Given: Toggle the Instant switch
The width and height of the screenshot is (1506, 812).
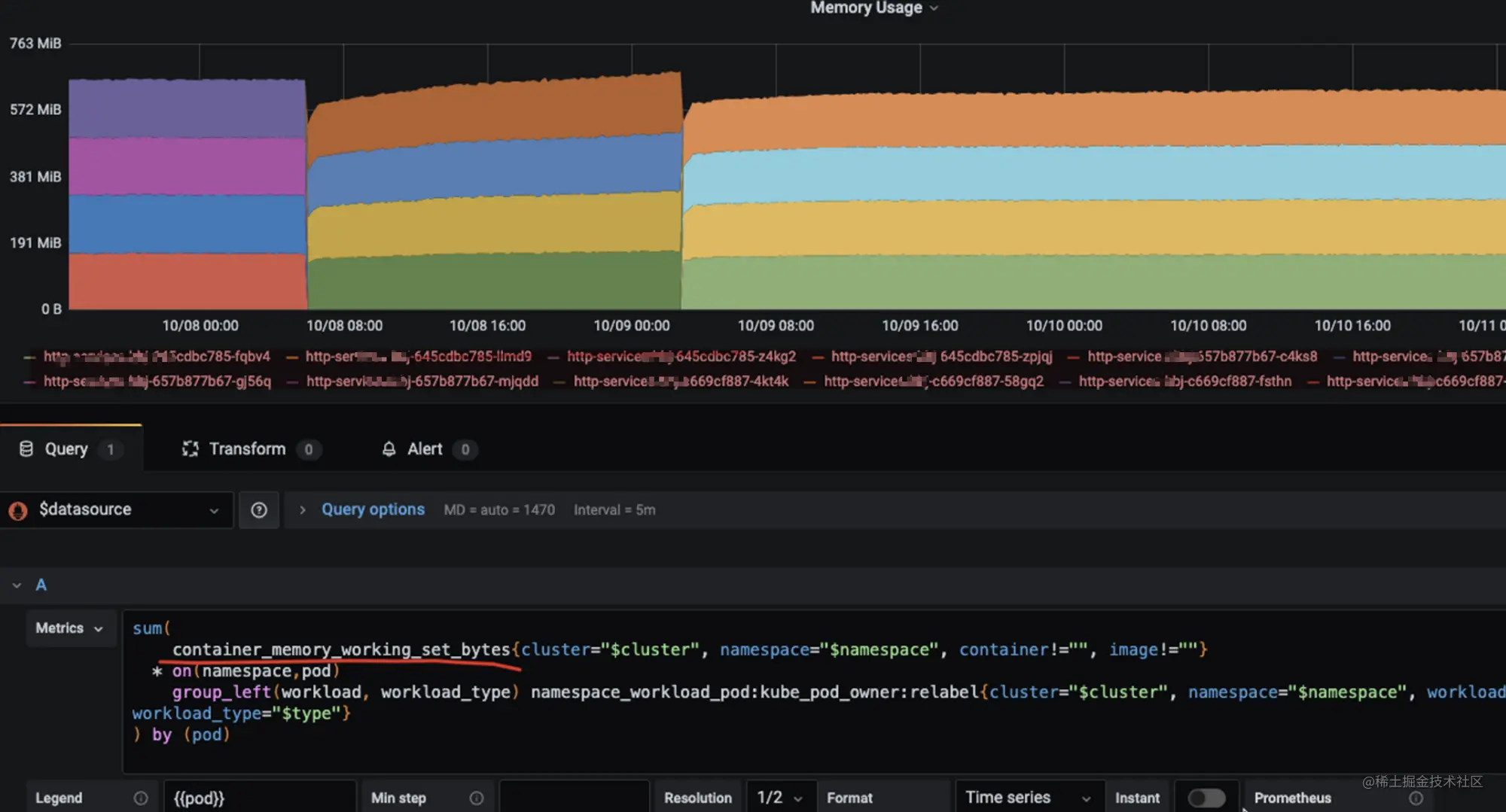Looking at the screenshot, I should (1206, 798).
